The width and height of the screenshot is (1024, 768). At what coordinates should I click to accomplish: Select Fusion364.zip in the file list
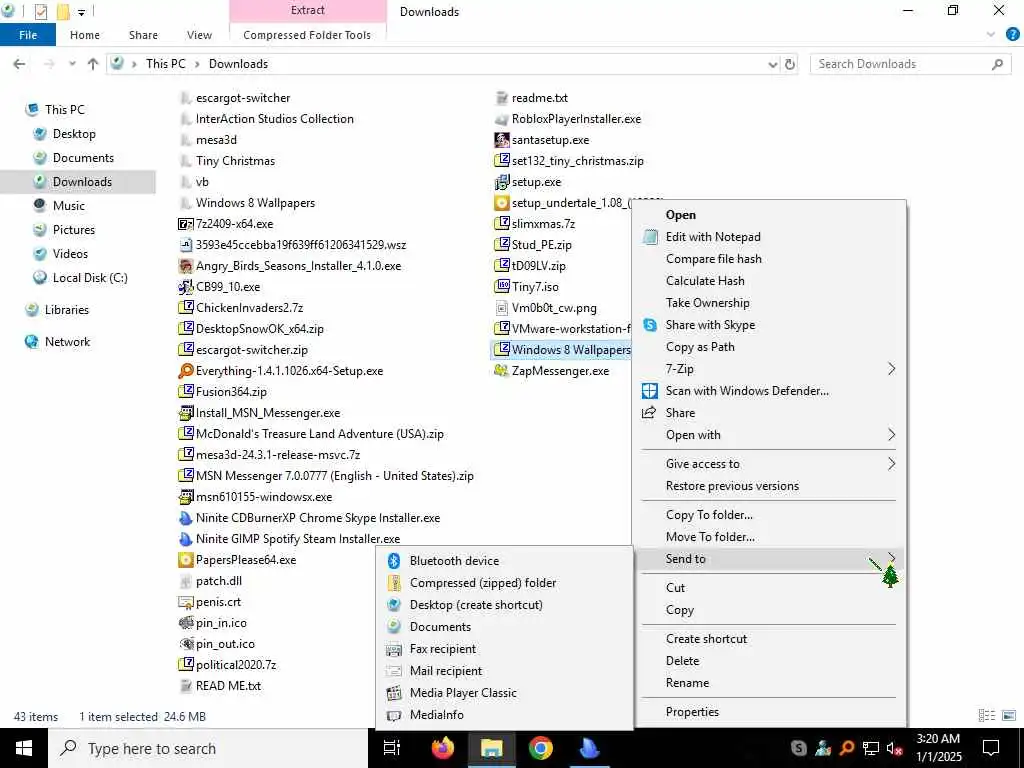231,392
